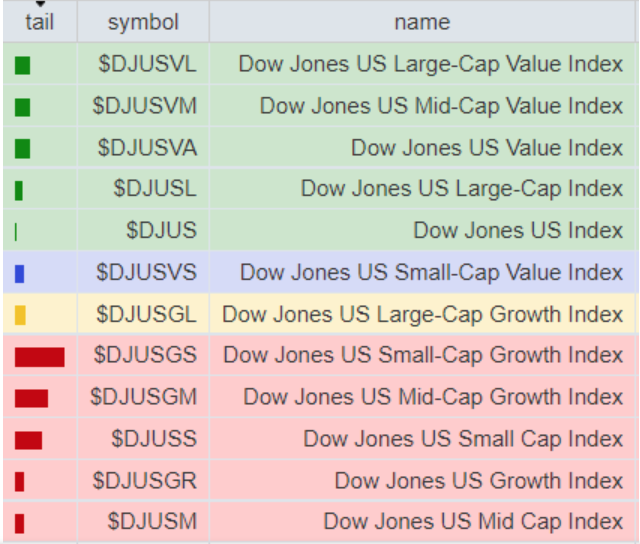The width and height of the screenshot is (640, 544).
Task: Click the blue tail bar for $DJUSVS
Action: coord(19,274)
